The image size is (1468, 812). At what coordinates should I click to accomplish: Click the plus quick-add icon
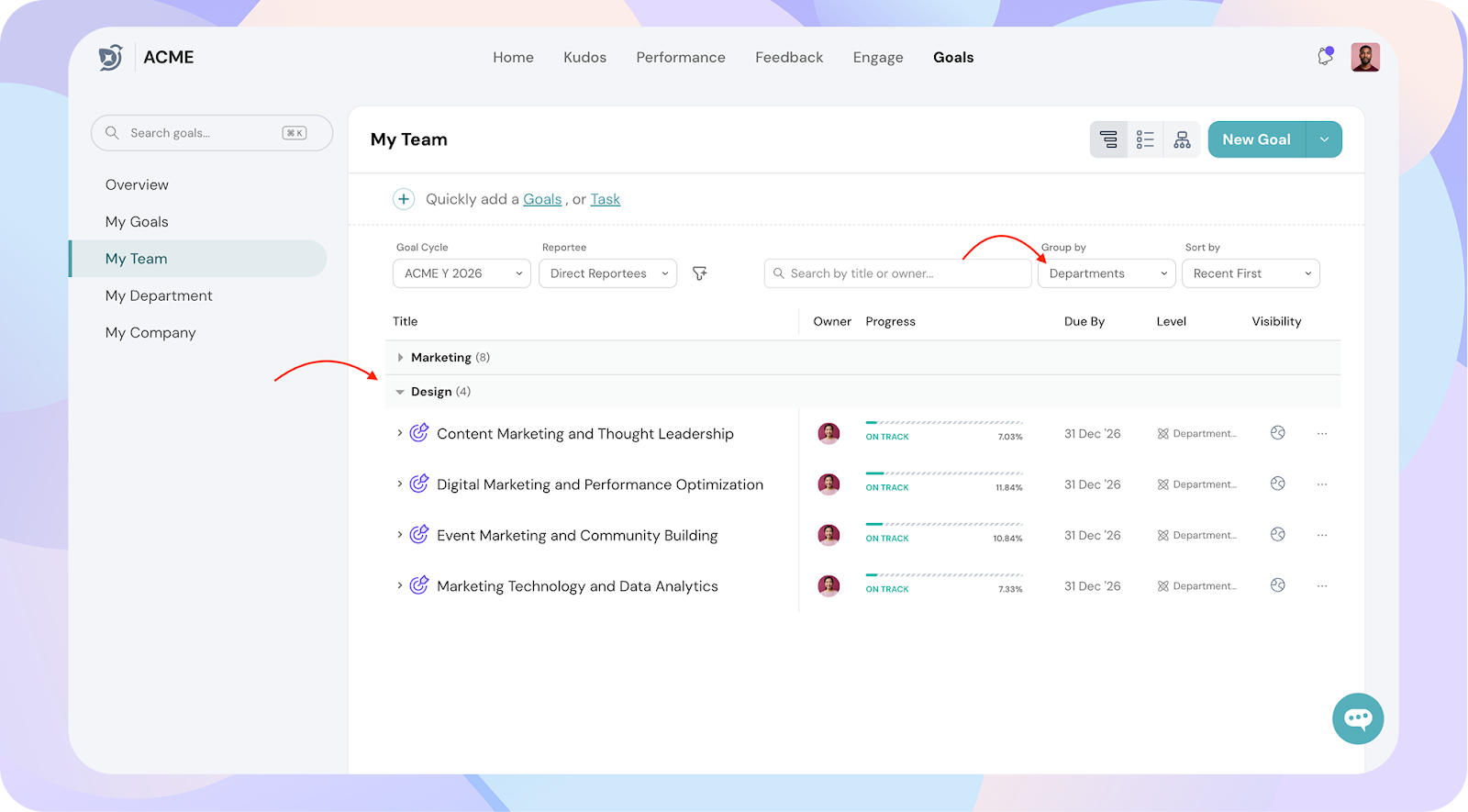point(404,199)
